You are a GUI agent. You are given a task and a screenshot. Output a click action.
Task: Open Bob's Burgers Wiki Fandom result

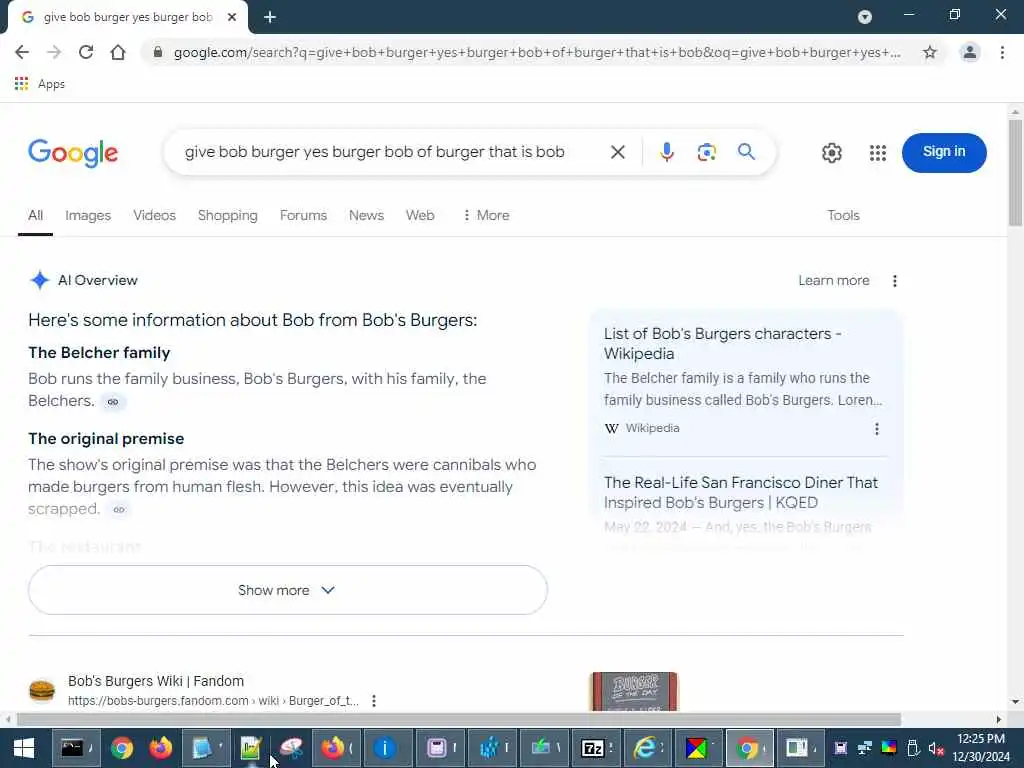tap(156, 681)
